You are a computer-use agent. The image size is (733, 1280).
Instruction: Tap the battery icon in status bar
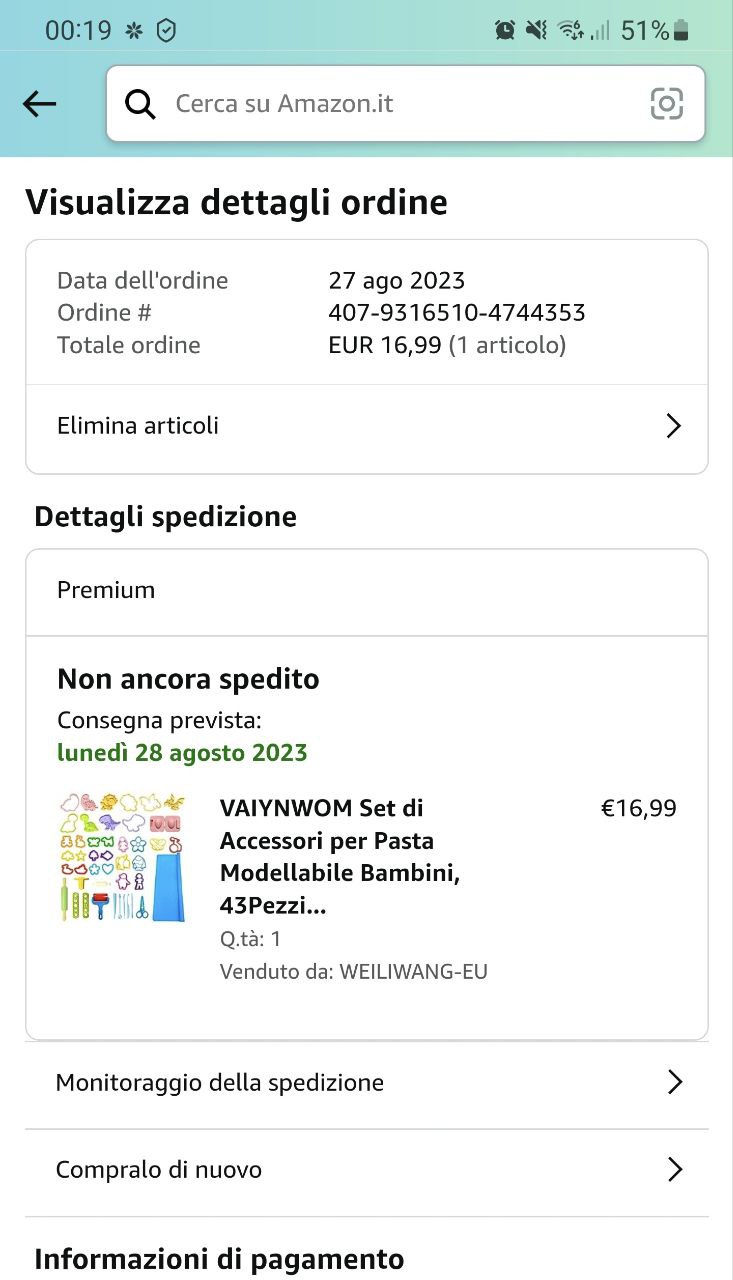click(x=681, y=31)
